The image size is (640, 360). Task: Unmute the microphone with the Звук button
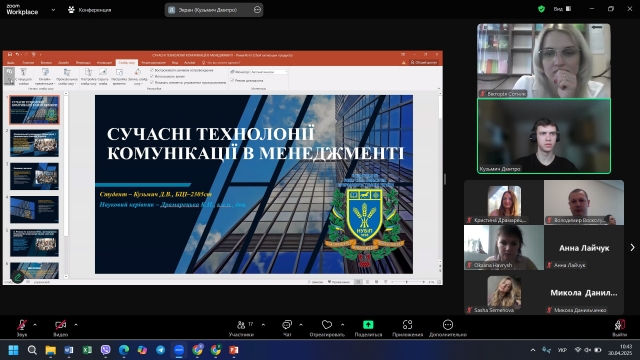point(22,328)
